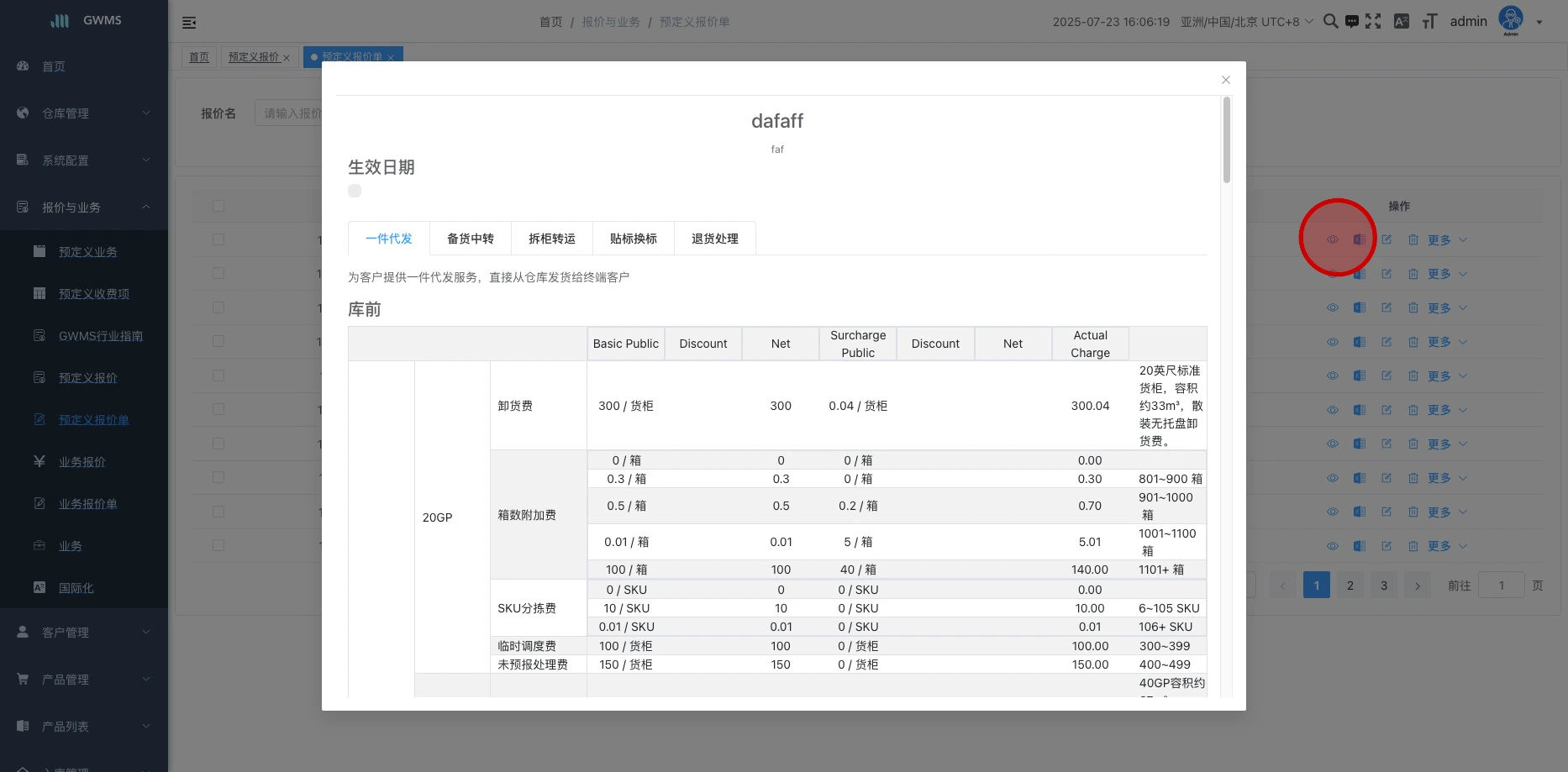Click Excel export icon in first row

click(1359, 239)
